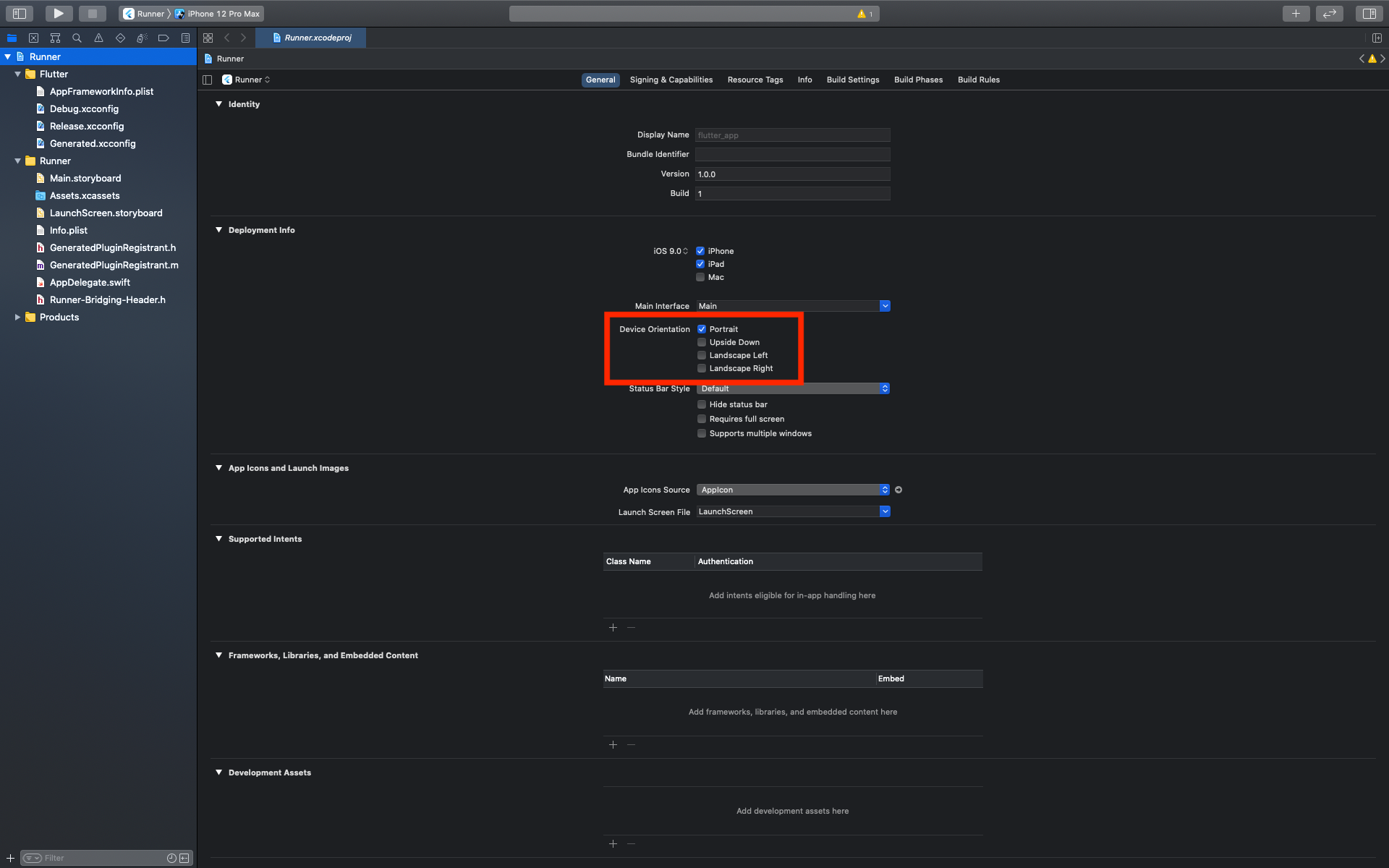Open the Runner target selector

pos(247,80)
